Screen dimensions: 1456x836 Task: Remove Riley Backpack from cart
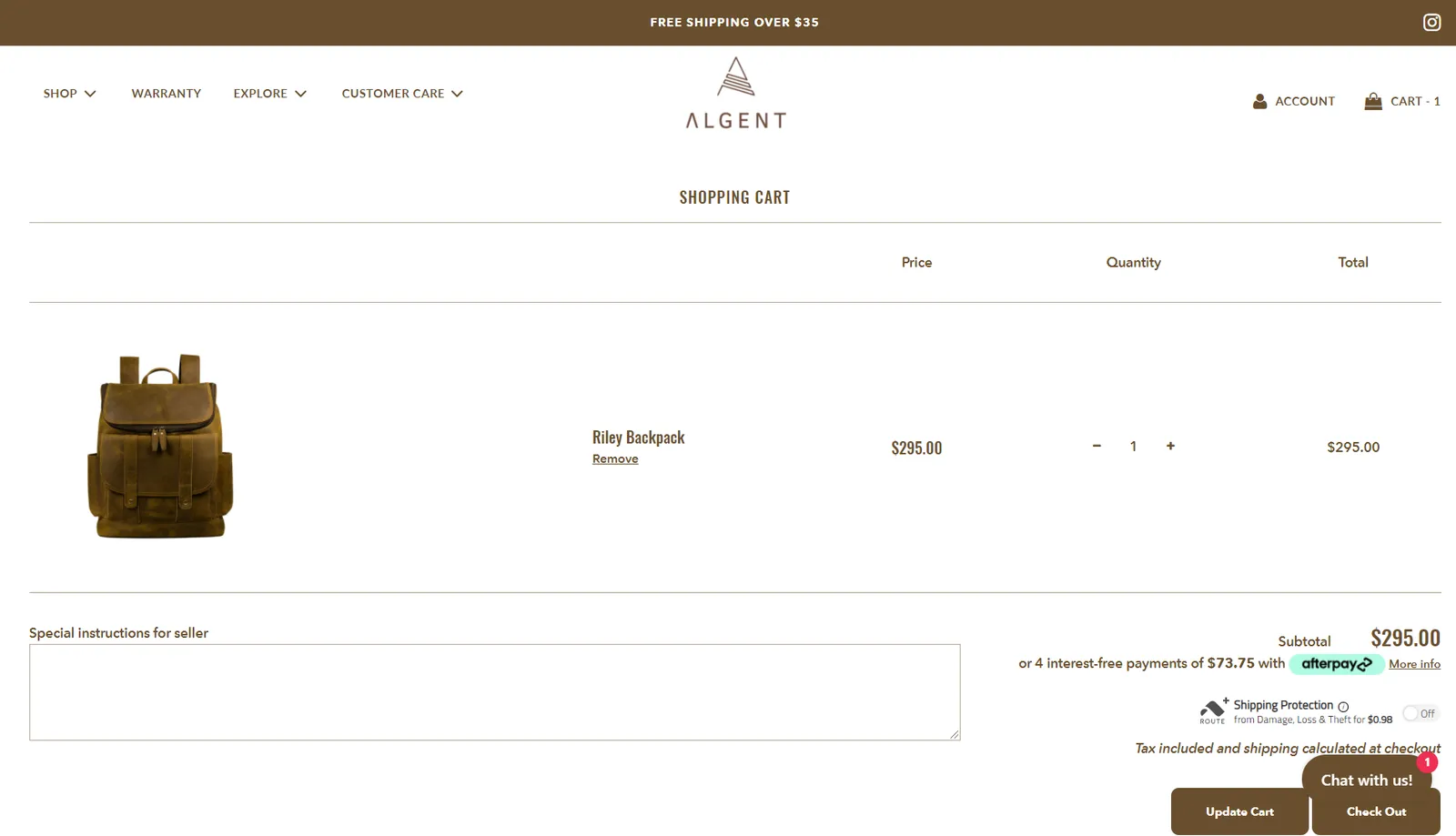[615, 458]
